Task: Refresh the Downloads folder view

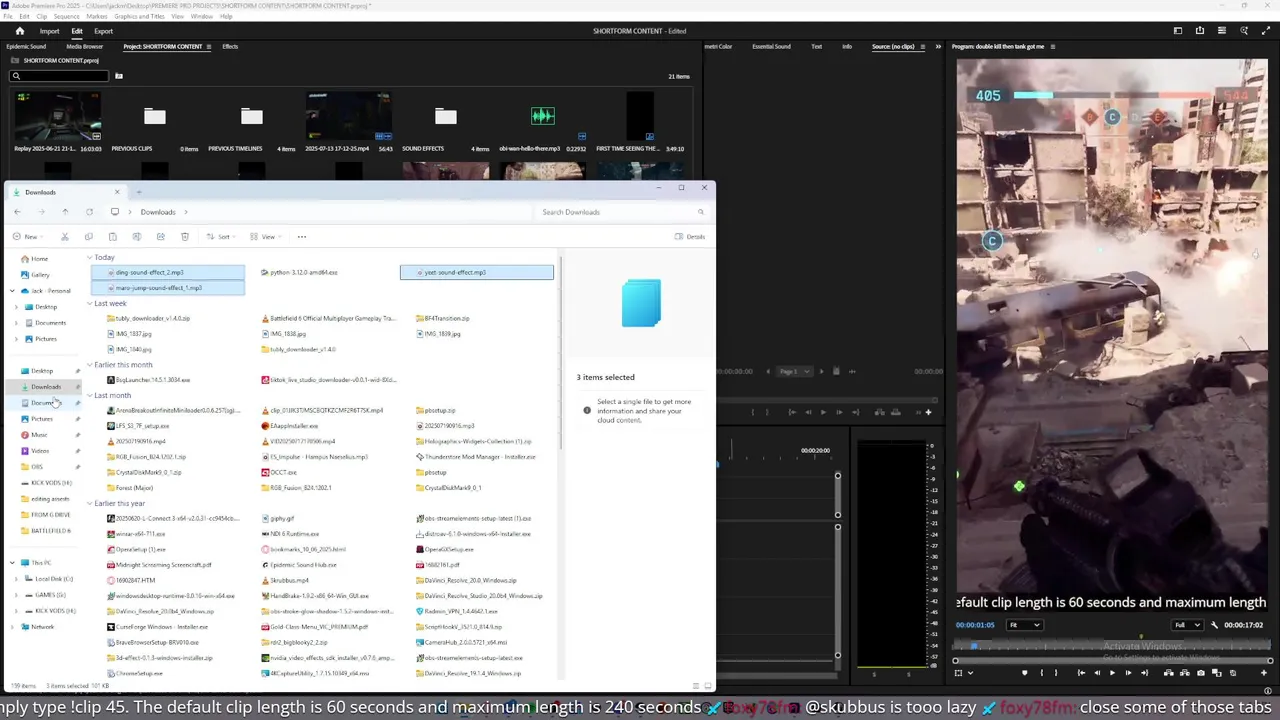Action: click(x=89, y=212)
